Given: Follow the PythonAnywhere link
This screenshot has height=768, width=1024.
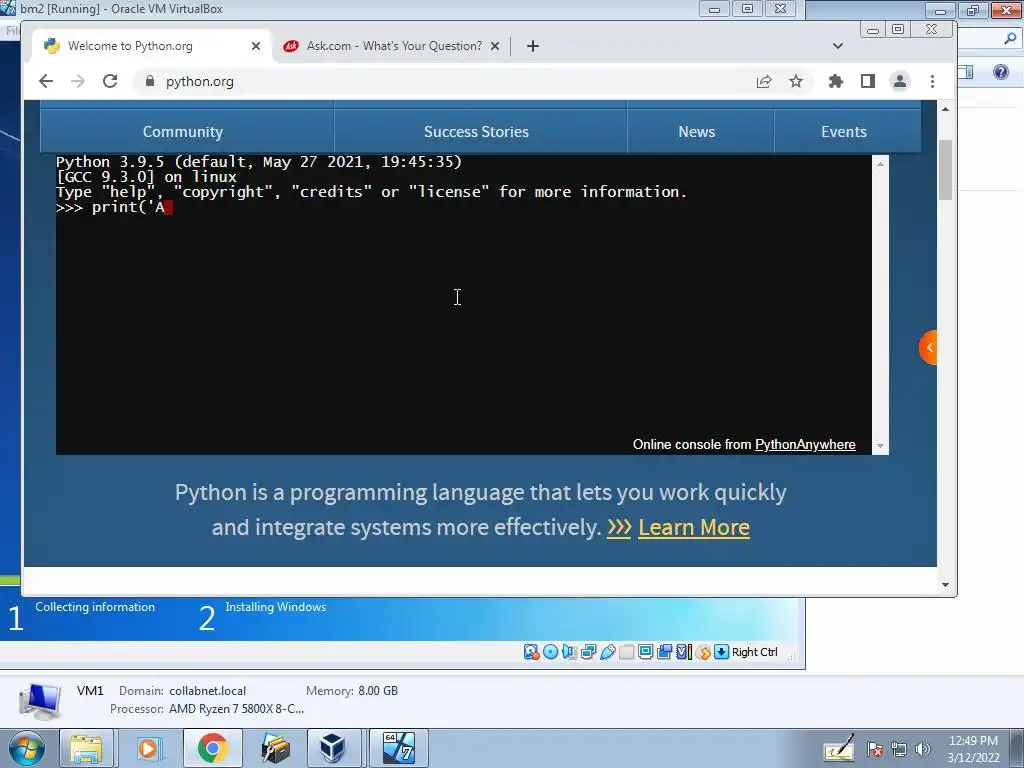Looking at the screenshot, I should (x=805, y=444).
